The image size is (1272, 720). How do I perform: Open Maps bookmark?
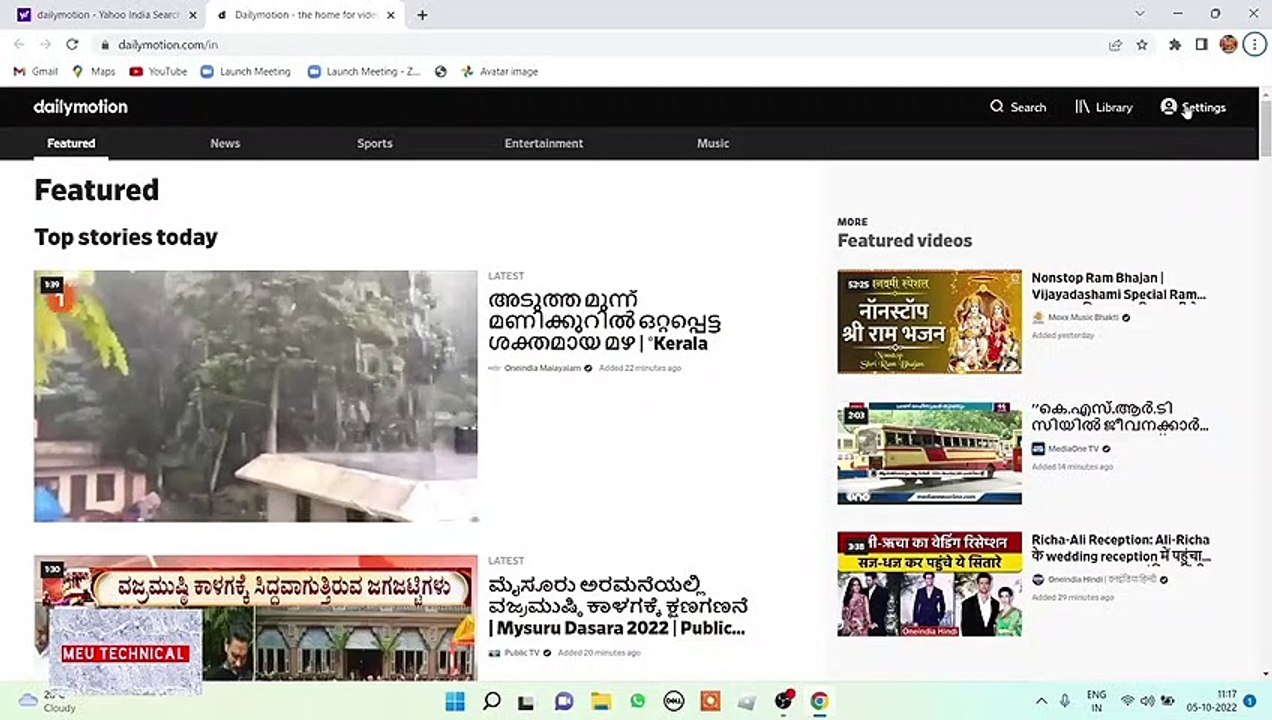tap(94, 72)
